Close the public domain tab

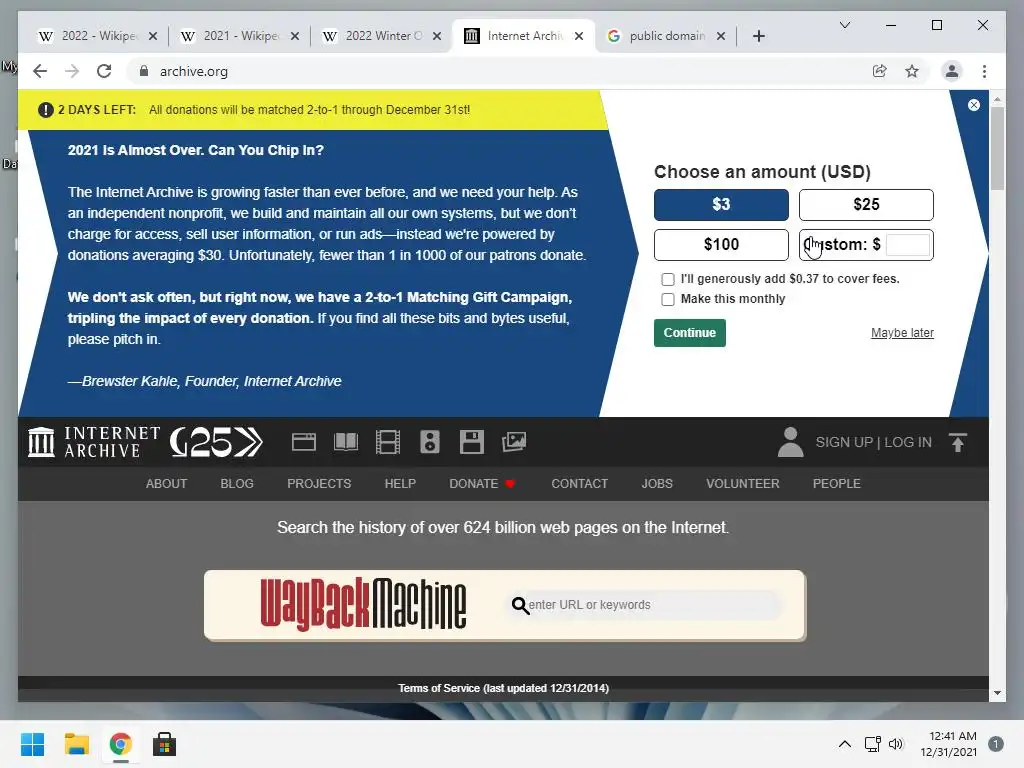point(721,36)
